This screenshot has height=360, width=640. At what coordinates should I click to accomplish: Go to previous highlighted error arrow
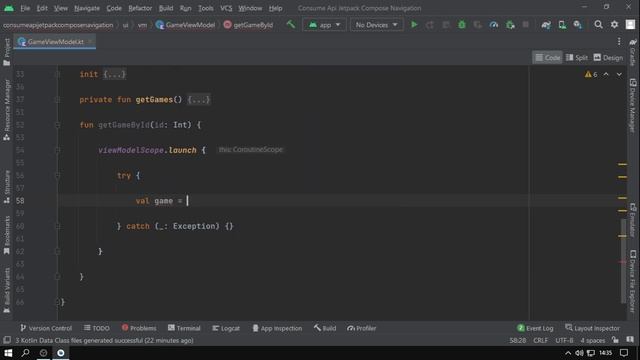[606, 74]
